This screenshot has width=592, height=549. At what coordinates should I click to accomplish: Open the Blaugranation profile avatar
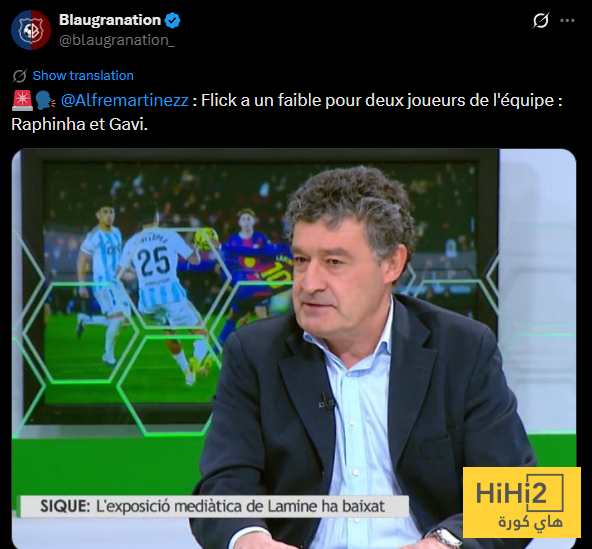pyautogui.click(x=31, y=30)
